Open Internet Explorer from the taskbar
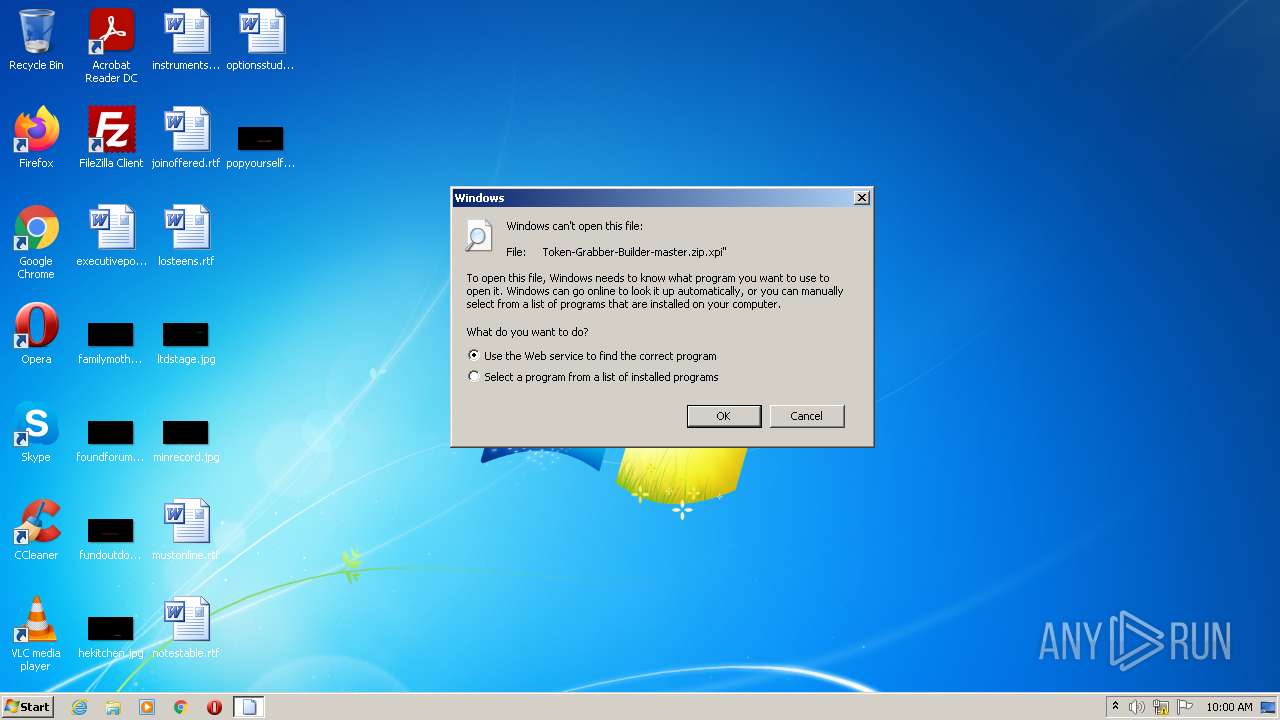 [x=80, y=707]
